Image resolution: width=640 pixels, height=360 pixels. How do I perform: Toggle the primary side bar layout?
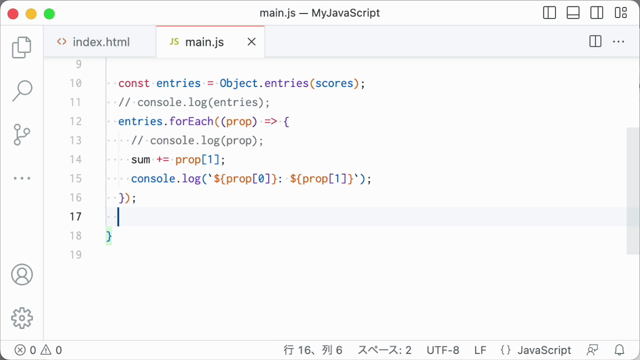[x=549, y=13]
